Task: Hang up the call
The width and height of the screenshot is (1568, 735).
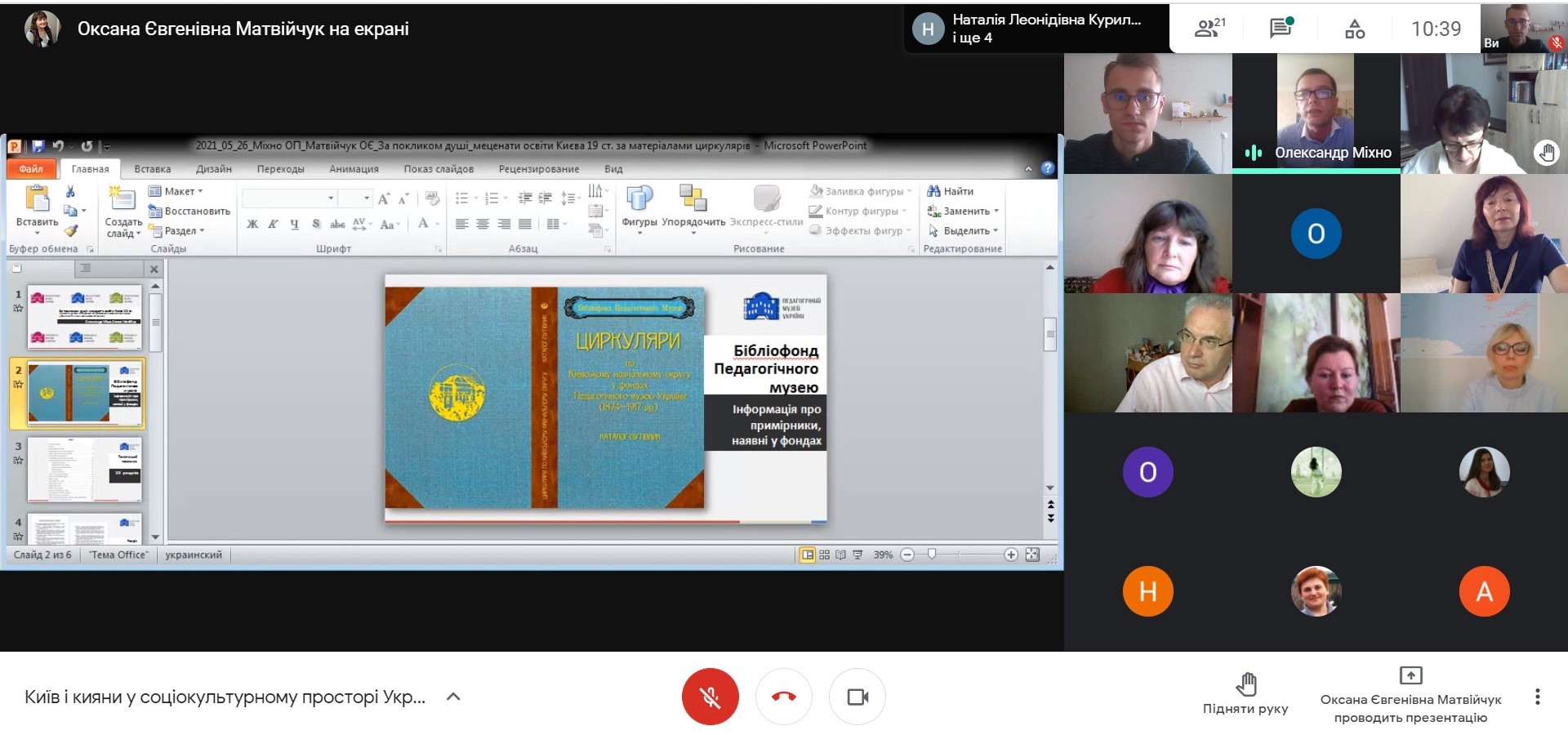Action: pos(783,697)
